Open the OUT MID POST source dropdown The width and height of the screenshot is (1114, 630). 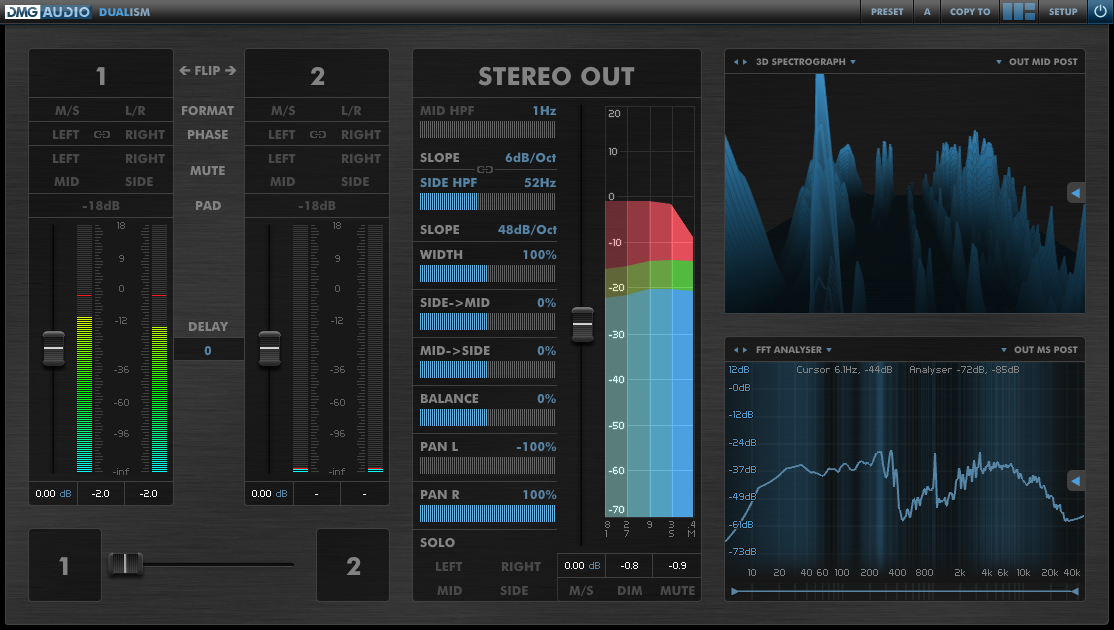[1038, 62]
